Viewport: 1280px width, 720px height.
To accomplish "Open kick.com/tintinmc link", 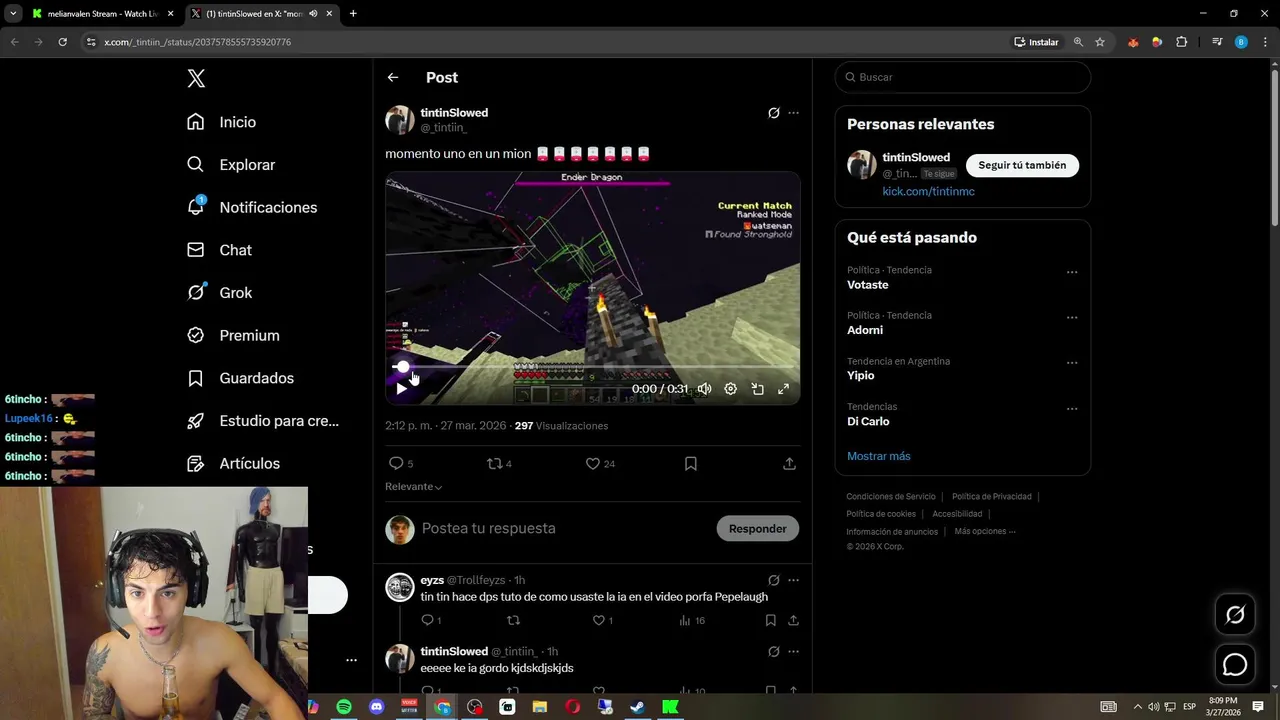I will tap(928, 191).
